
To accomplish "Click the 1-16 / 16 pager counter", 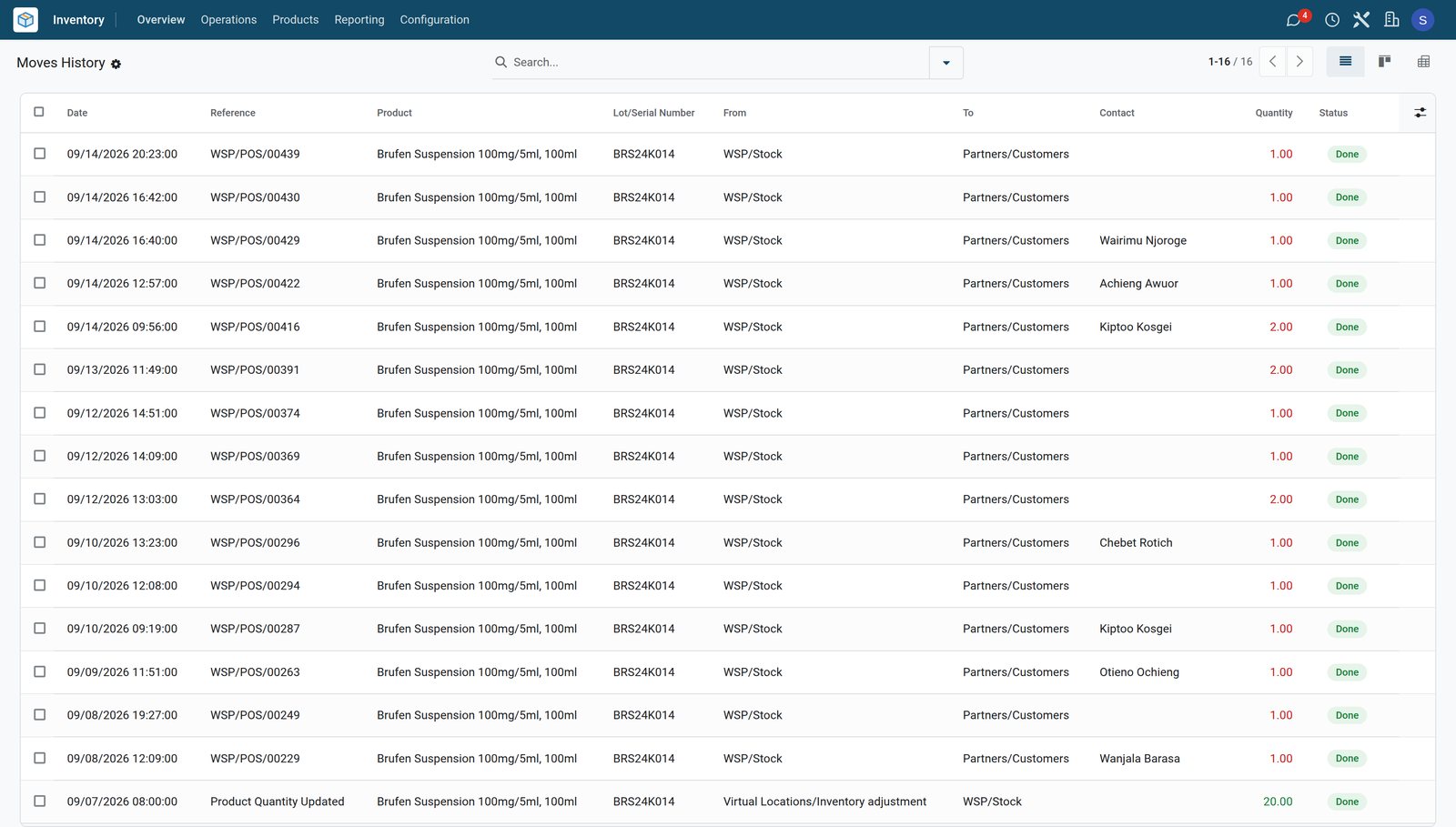I will [x=1230, y=62].
